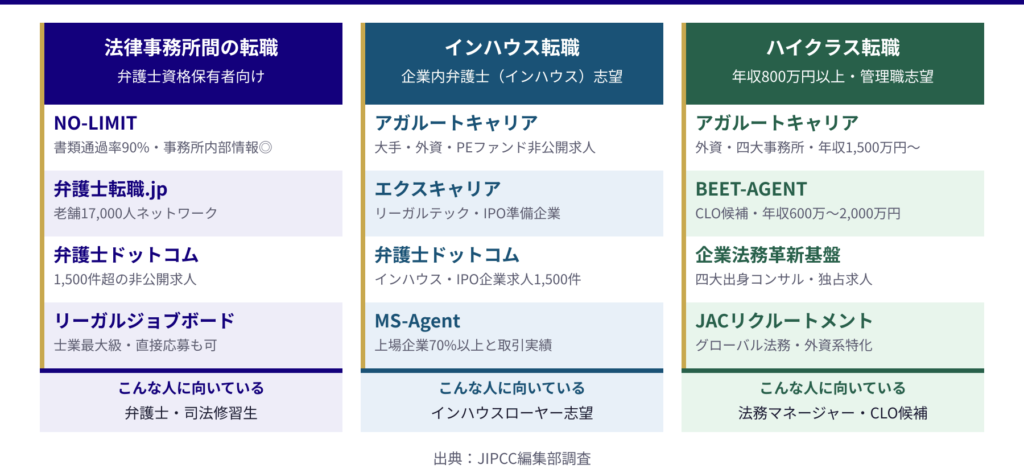Click the 弁護士転職.jp entry
The width and height of the screenshot is (1024, 473).
(x=111, y=189)
